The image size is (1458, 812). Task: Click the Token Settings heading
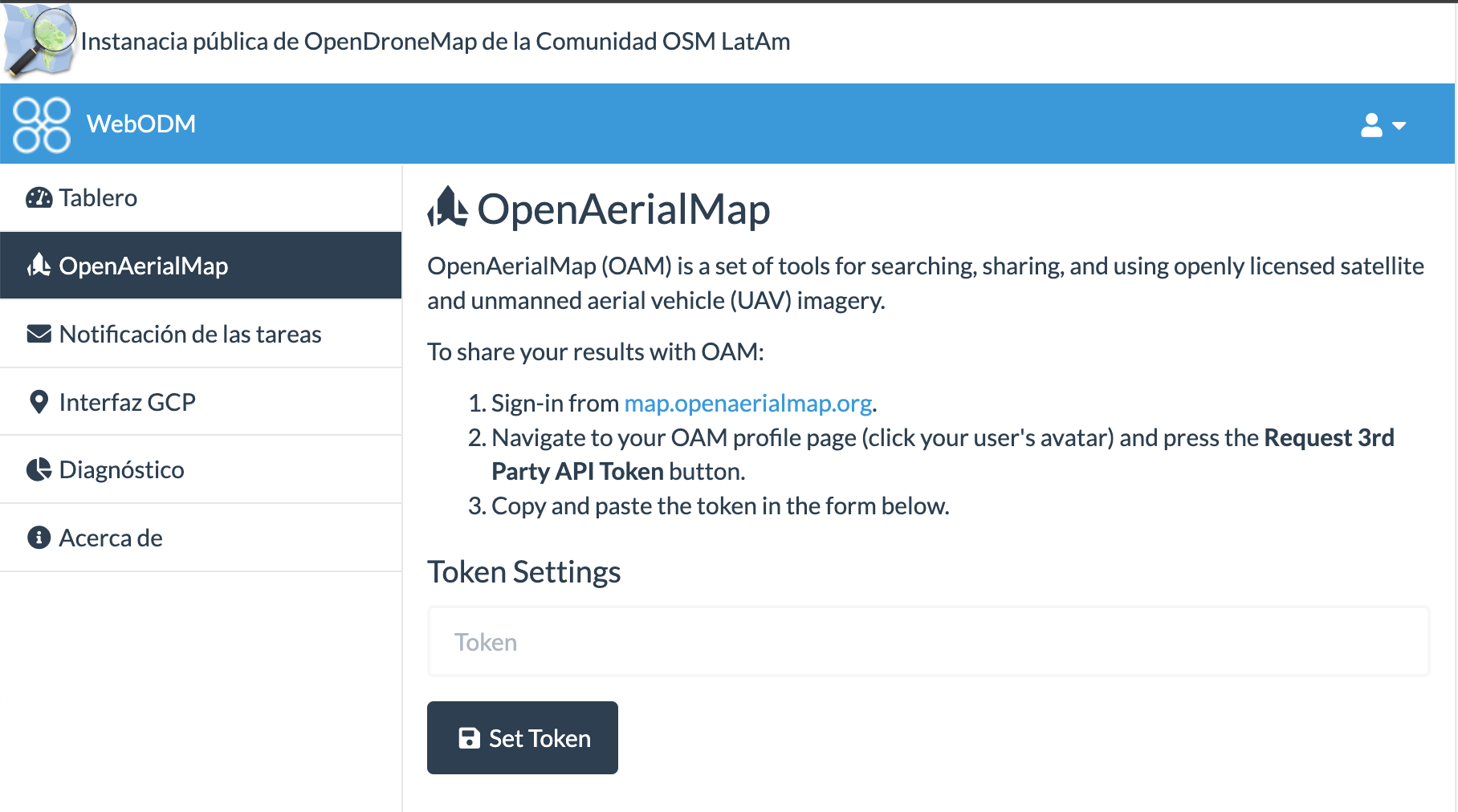[524, 572]
